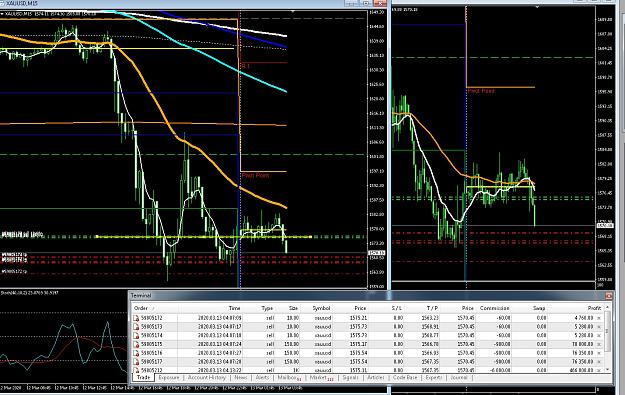The width and height of the screenshot is (625, 395).
Task: Sort orders by the Symbol column header
Action: (321, 308)
